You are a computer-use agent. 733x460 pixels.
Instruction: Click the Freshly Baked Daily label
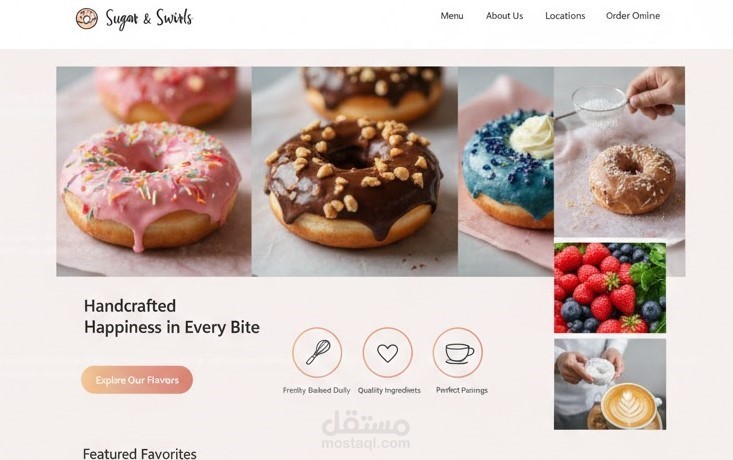point(316,390)
